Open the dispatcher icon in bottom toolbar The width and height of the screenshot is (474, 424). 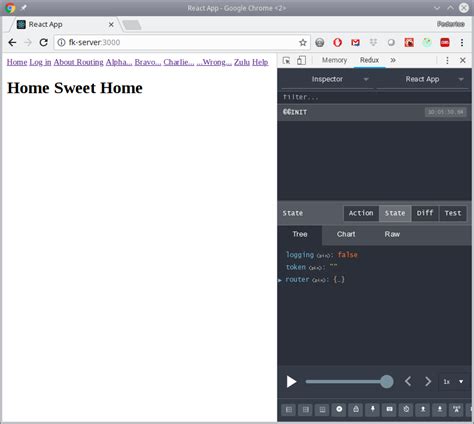[x=389, y=409]
